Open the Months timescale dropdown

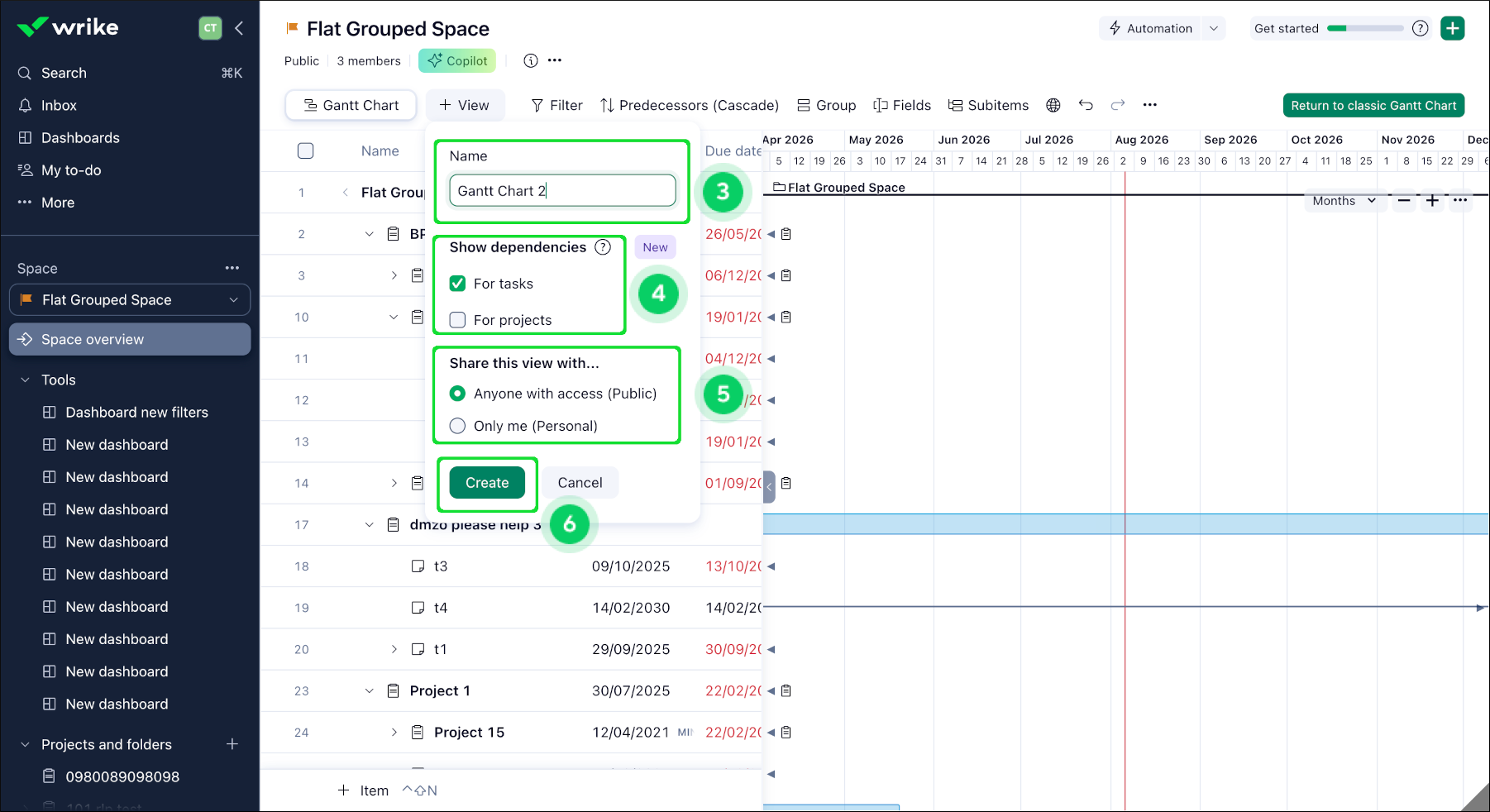coord(1344,201)
